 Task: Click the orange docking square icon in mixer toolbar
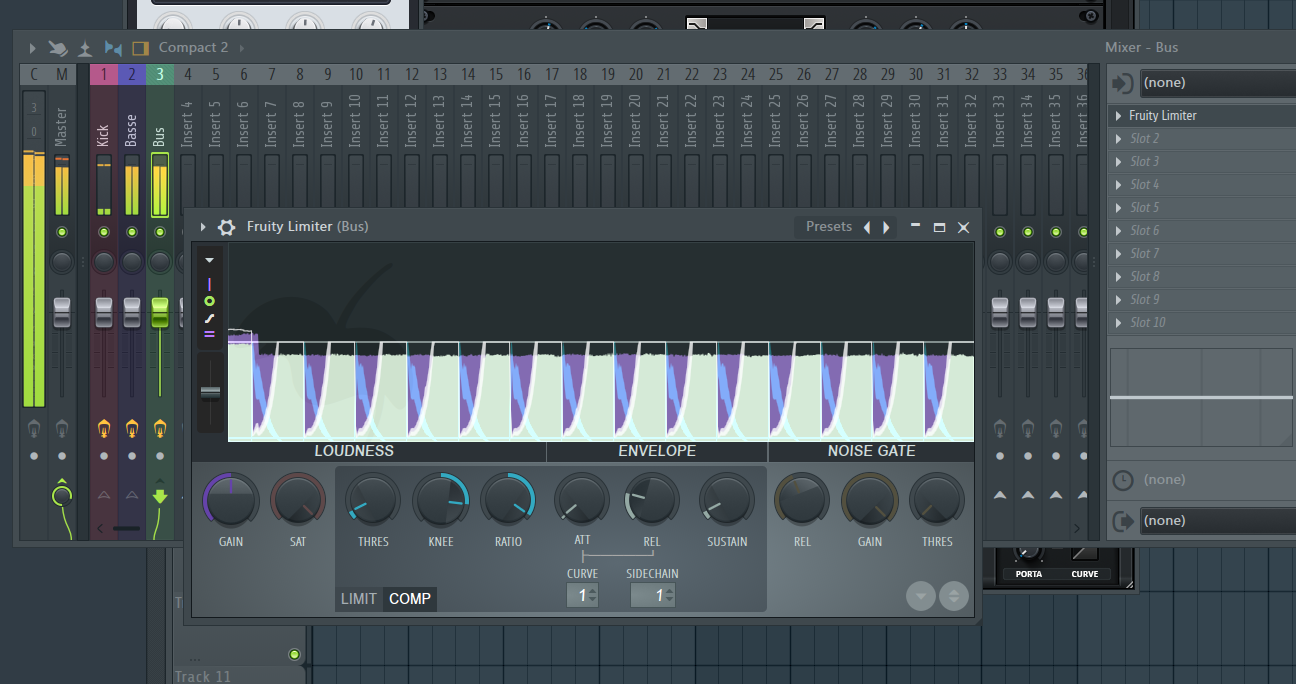coord(140,47)
